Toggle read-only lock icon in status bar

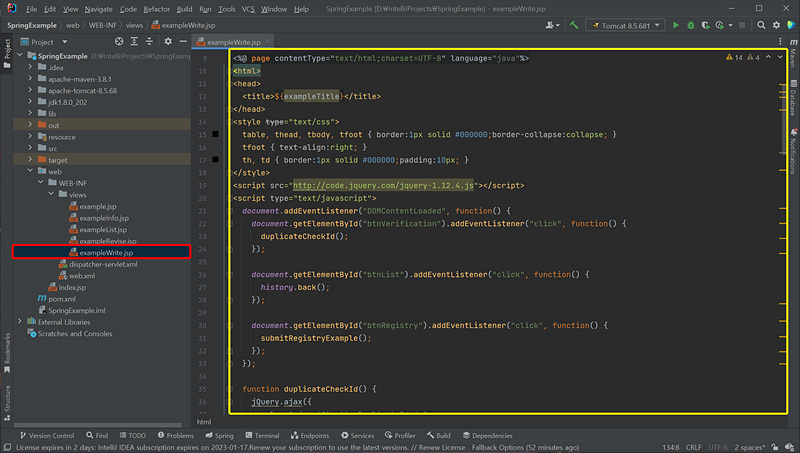point(775,447)
